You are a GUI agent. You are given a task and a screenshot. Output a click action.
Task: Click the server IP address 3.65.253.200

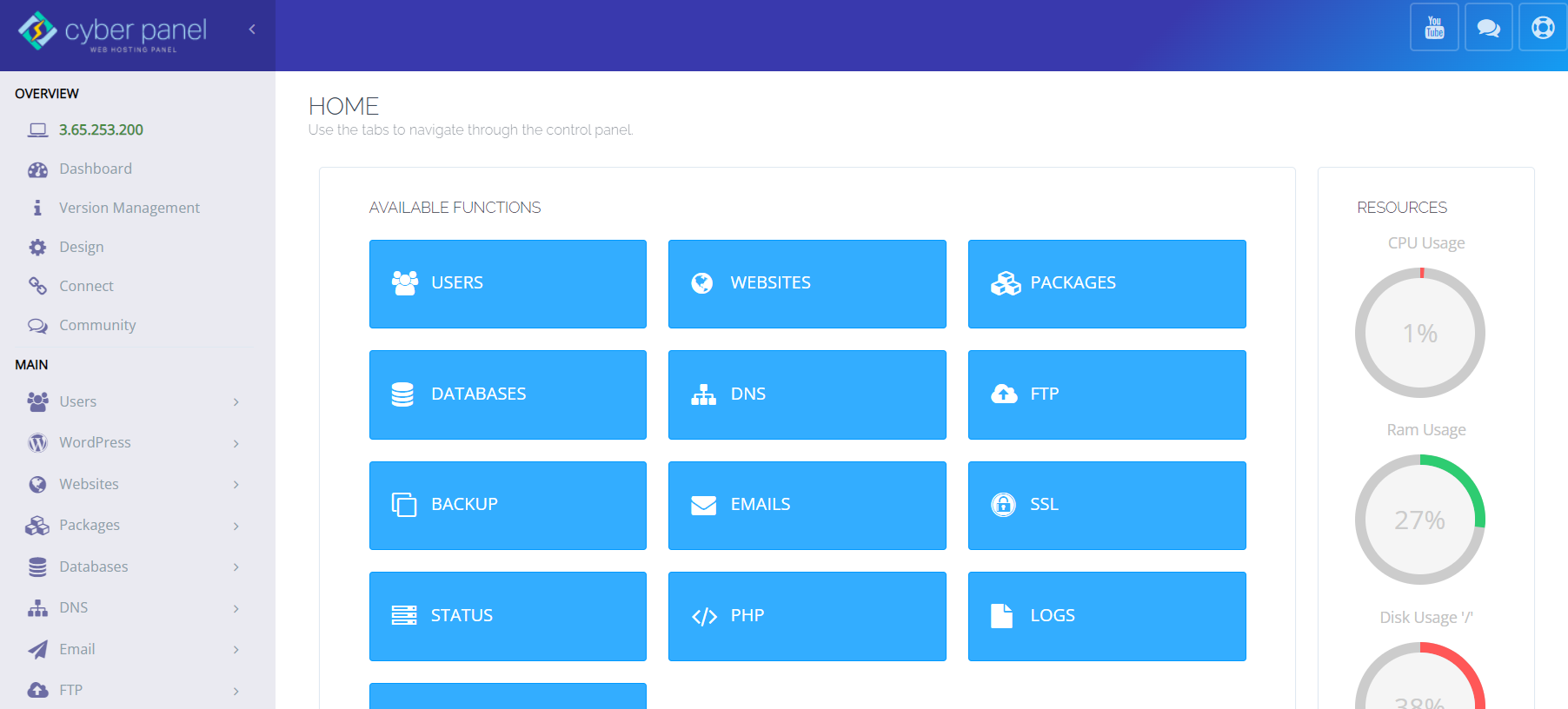point(101,129)
